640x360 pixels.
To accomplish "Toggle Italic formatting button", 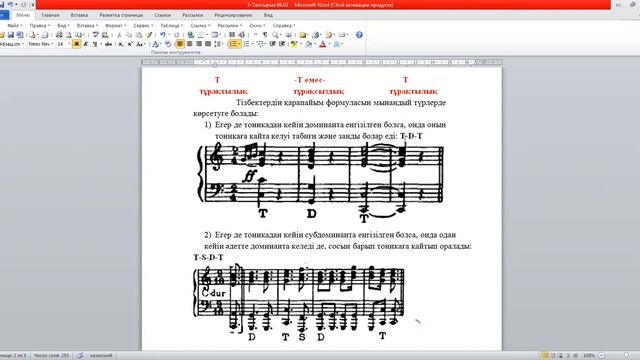I will 86,44.
